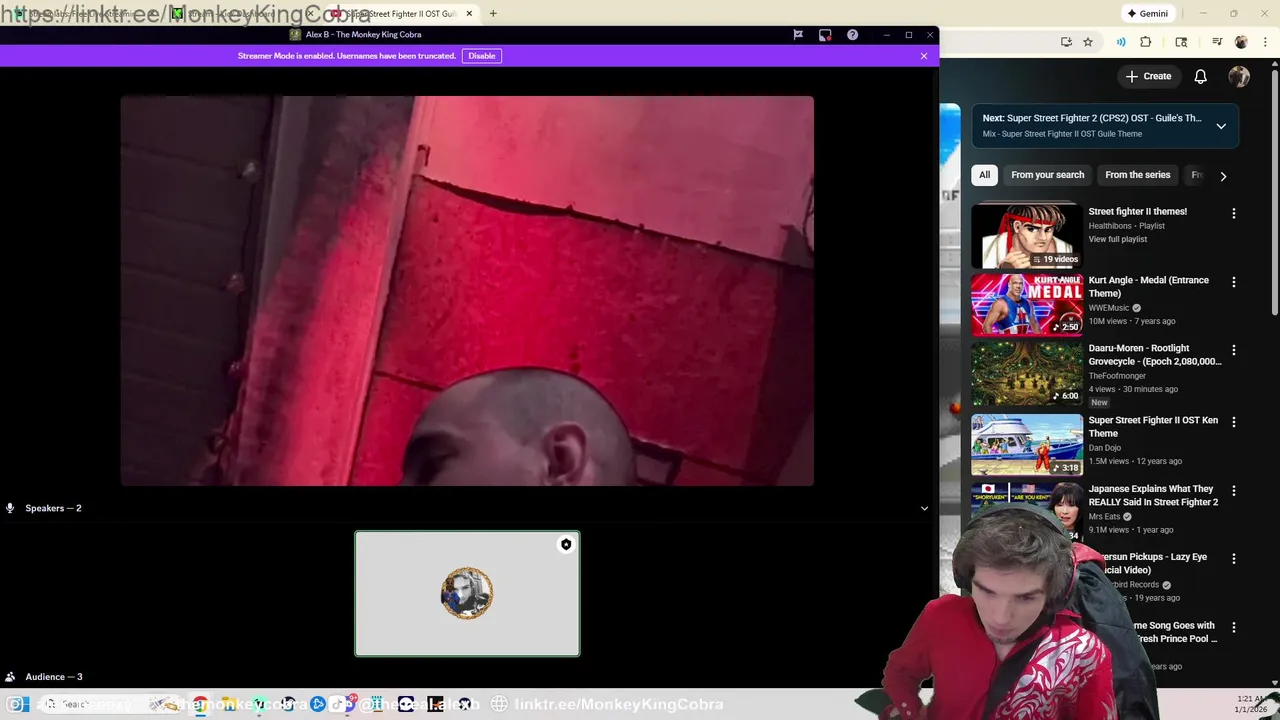Click the Audience — 3 header
The image size is (1280, 720).
click(53, 677)
